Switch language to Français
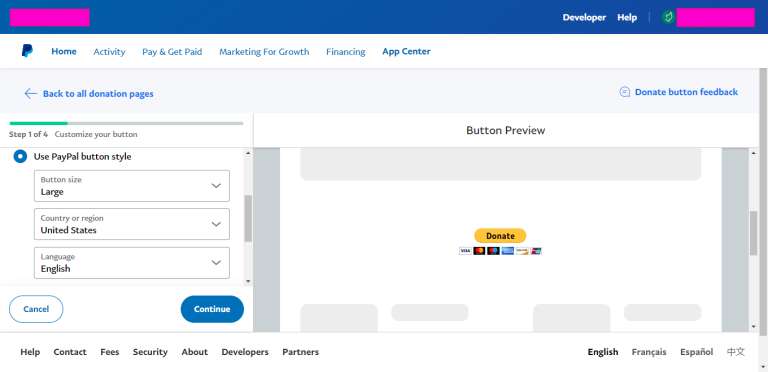Screen dimensions: 768x372 (649, 352)
